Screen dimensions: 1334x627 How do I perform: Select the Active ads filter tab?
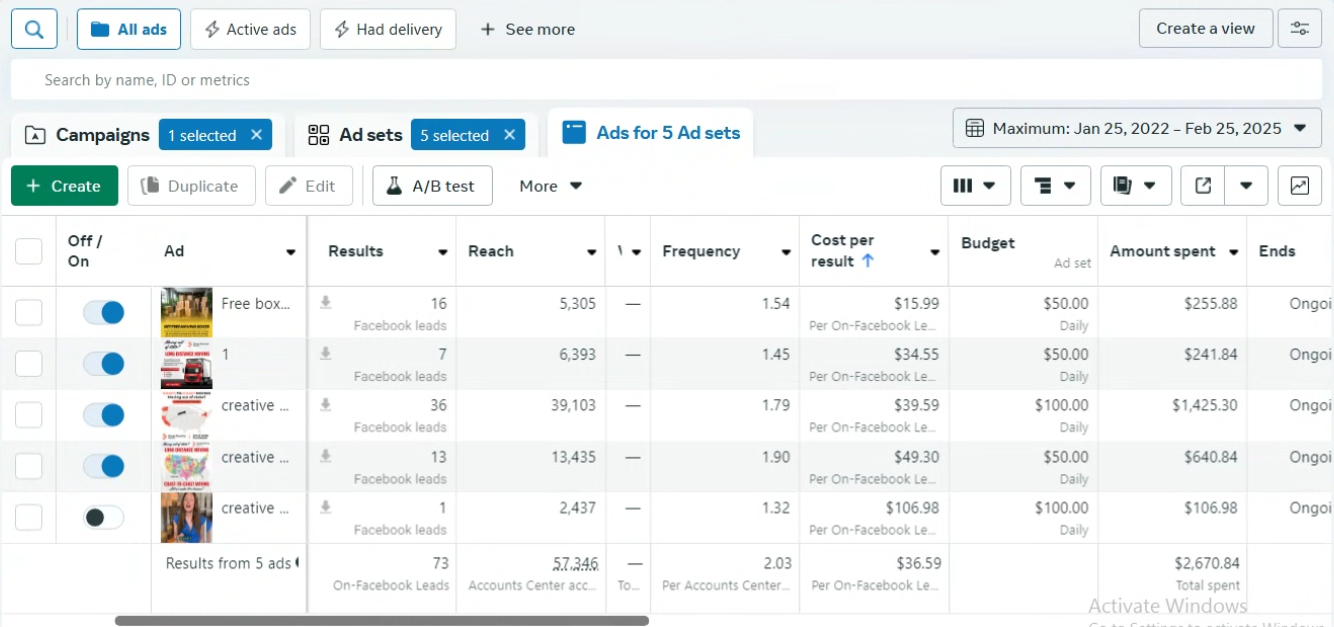tap(250, 29)
